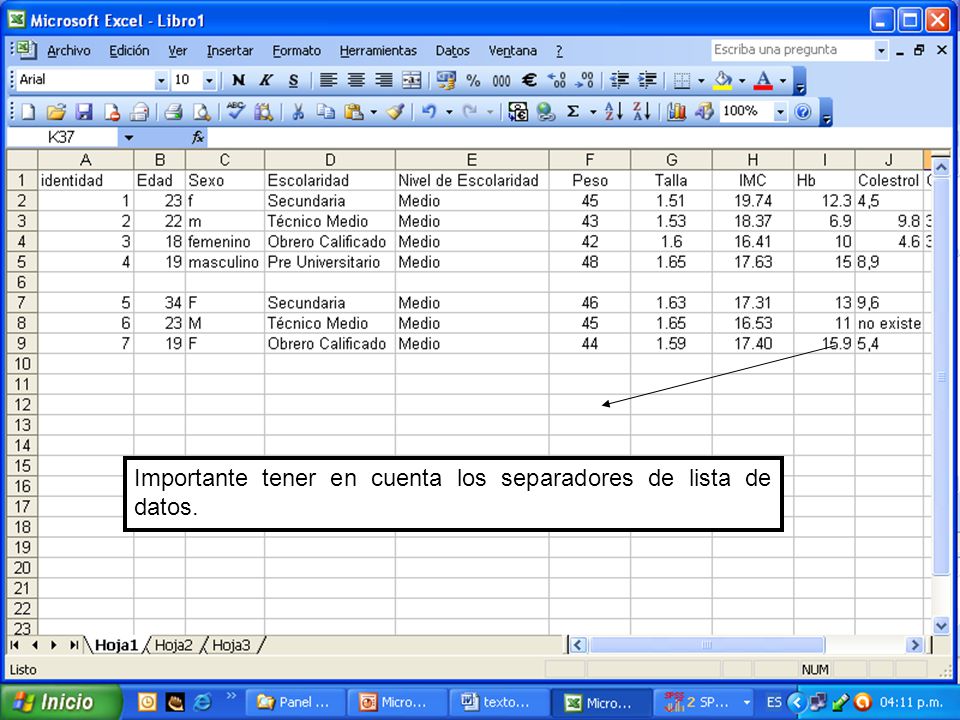Open the Datos menu

point(452,51)
